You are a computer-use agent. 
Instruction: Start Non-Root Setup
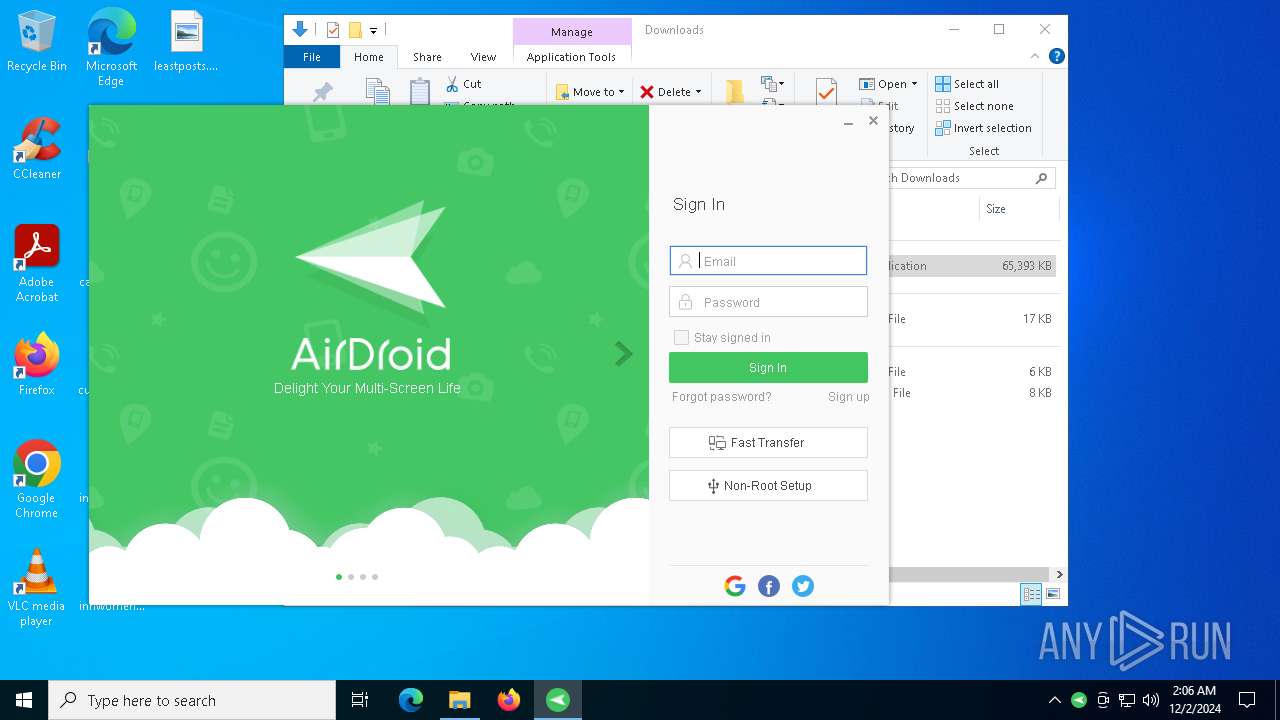pos(768,485)
